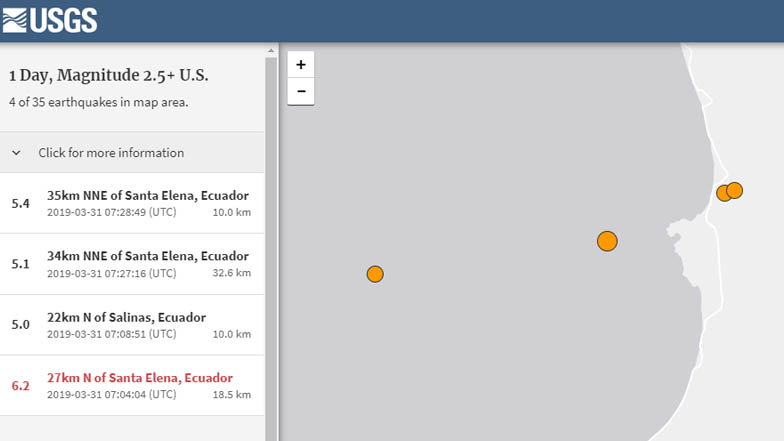Viewport: 784px width, 441px height.
Task: Select the 35km NNE of Santa Elena earthquake
Action: 147,195
